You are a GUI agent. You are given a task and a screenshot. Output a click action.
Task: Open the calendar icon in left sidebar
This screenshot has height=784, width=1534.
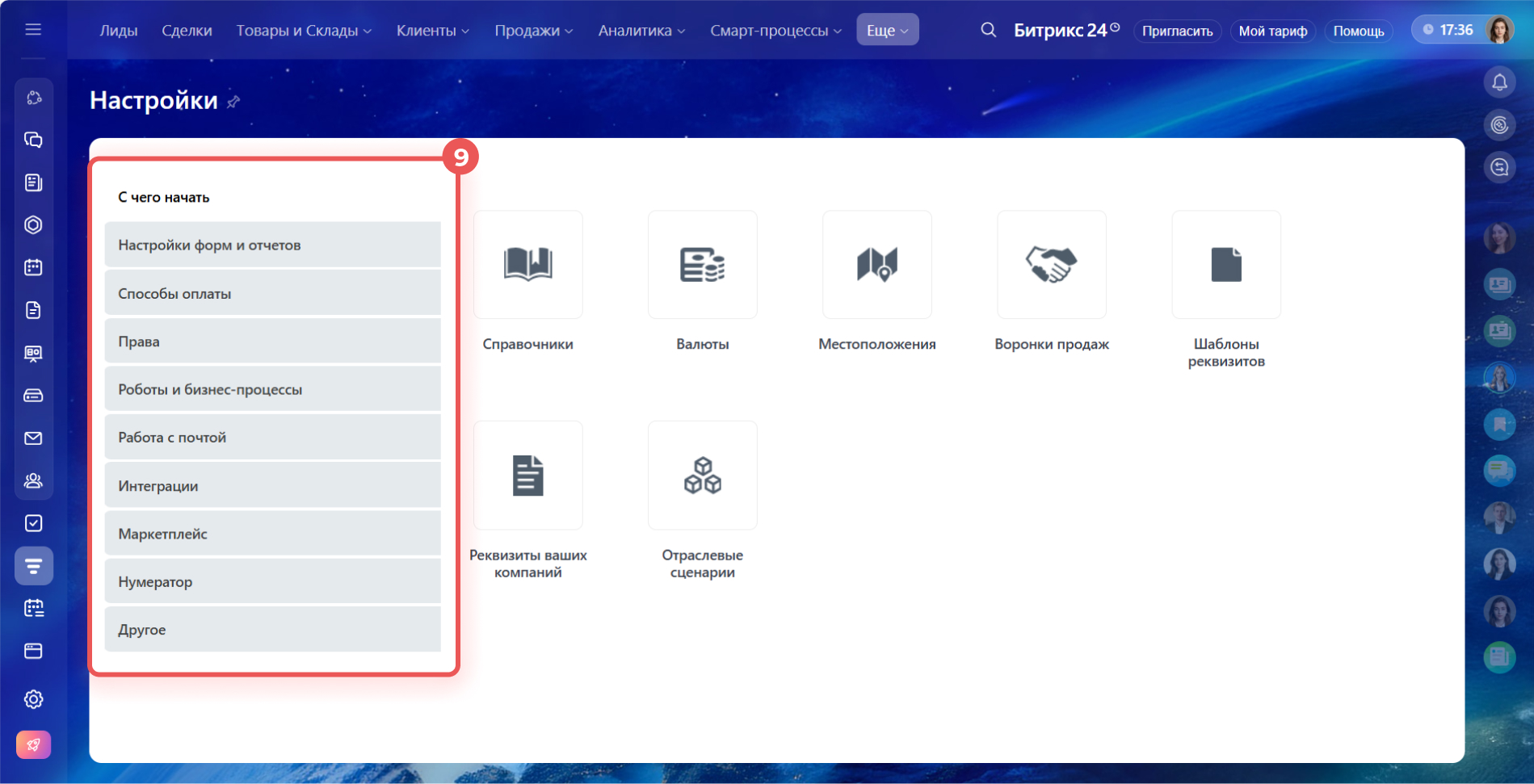pos(33,267)
